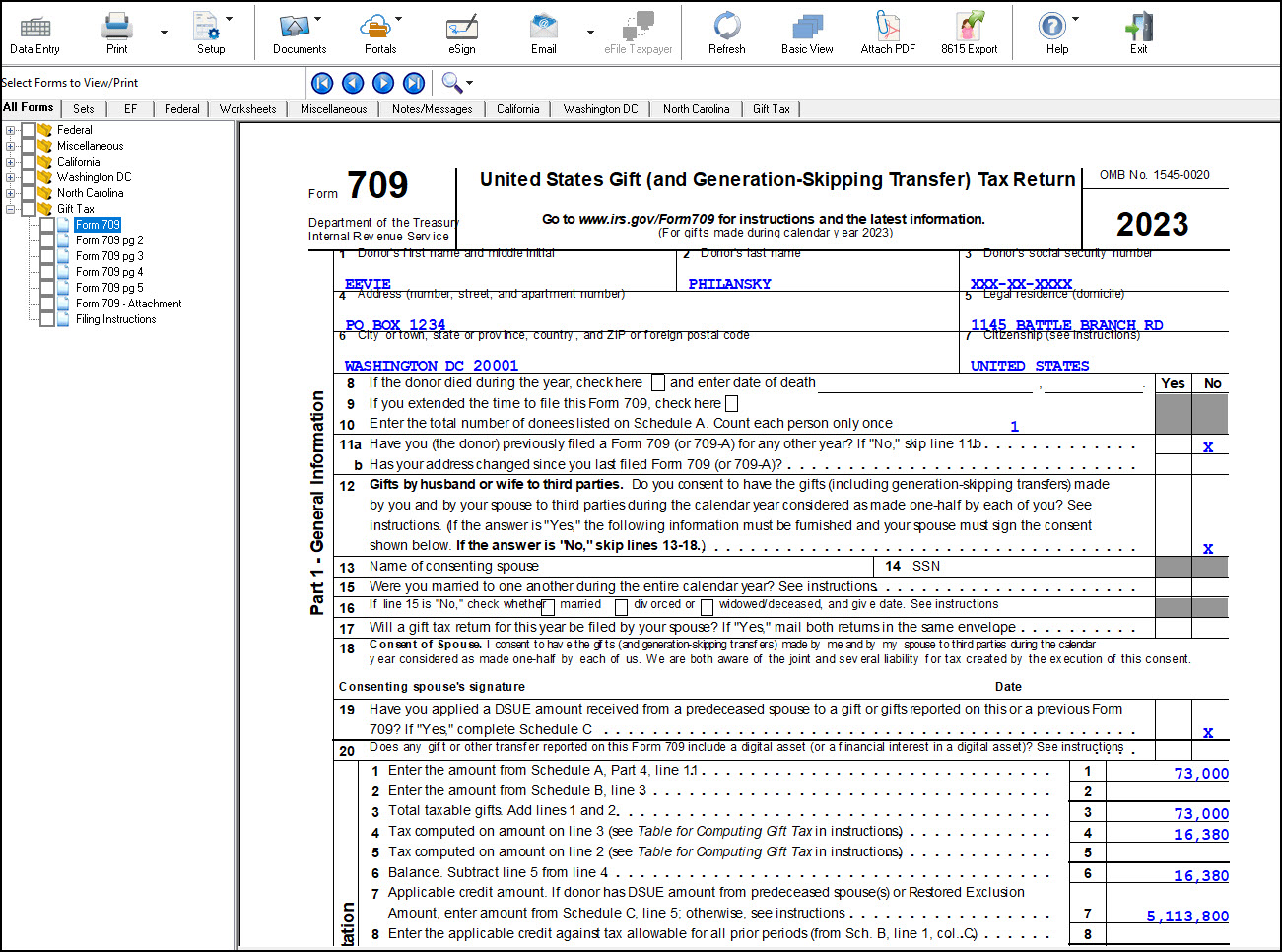The image size is (1282, 952).
Task: Expand the Washington DC tree node
Action: pos(10,177)
